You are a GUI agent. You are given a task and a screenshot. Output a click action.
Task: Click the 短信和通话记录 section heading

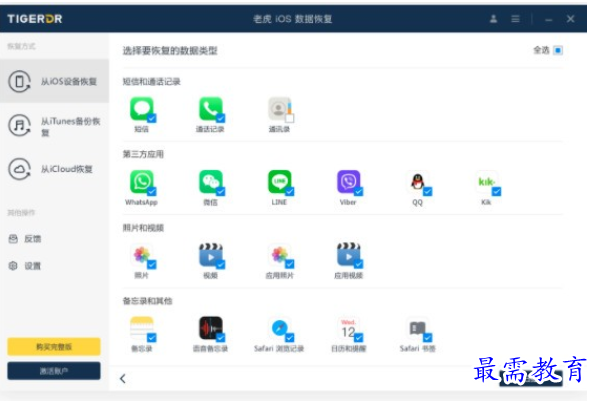pos(151,82)
